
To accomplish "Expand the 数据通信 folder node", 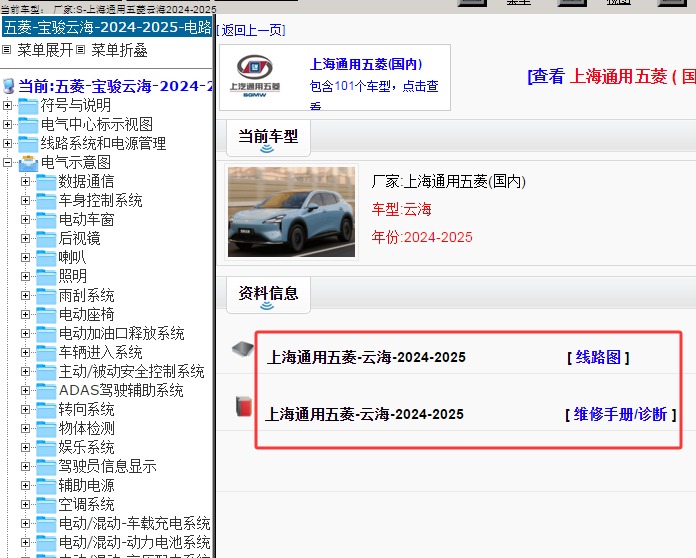I will pos(25,182).
